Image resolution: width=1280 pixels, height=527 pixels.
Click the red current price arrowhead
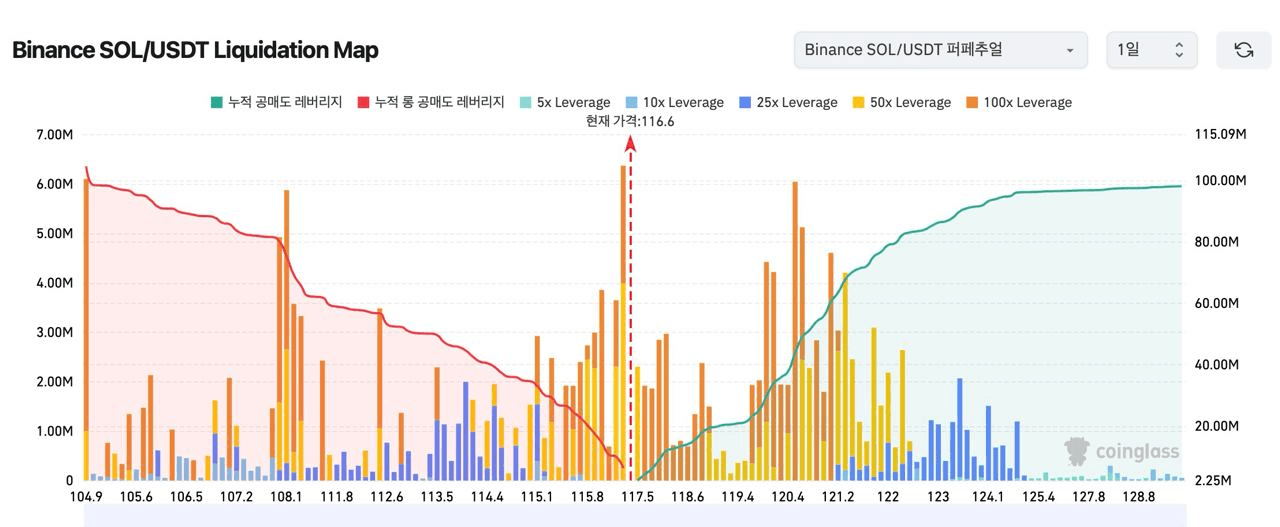click(x=630, y=144)
